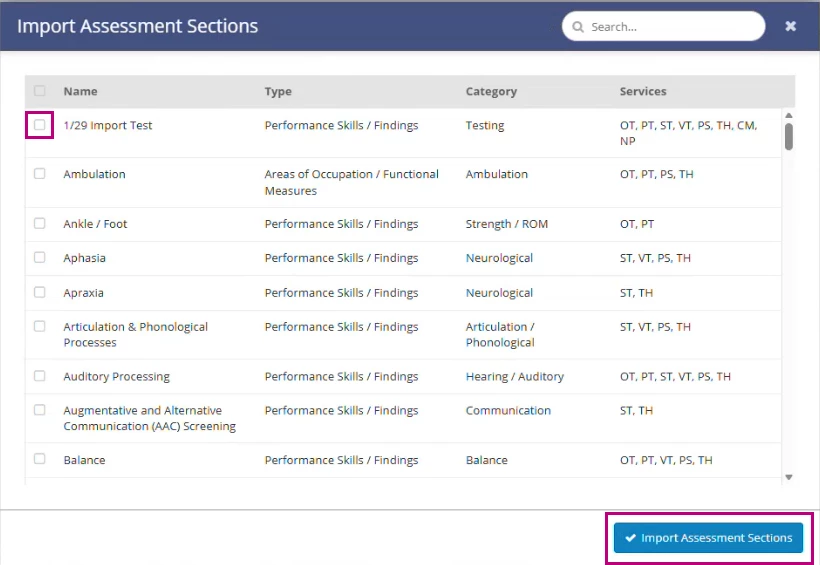Viewport: 820px width, 565px height.
Task: Click the Auditory Processing name
Action: click(x=117, y=377)
